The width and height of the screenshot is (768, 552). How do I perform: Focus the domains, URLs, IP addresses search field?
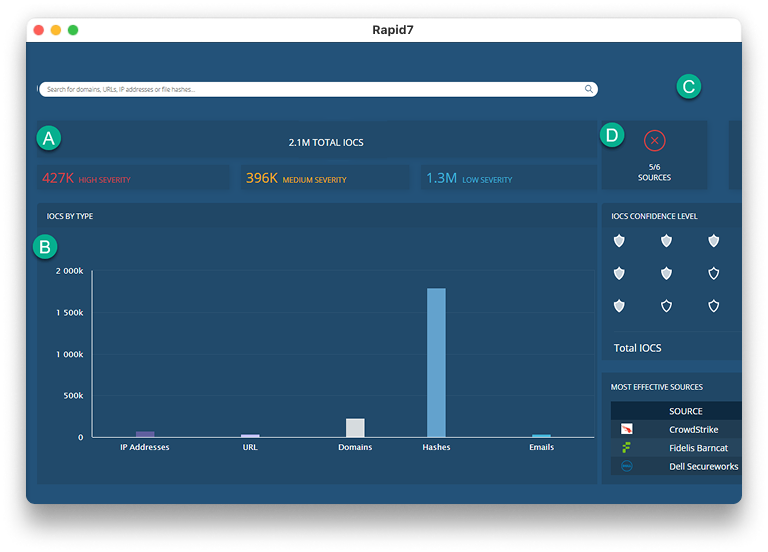(x=318, y=89)
